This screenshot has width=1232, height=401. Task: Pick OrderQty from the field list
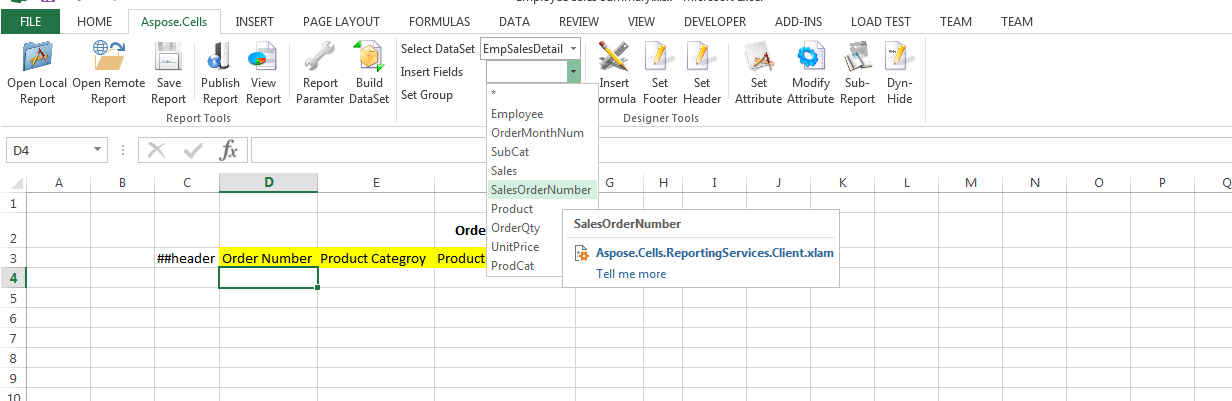pyautogui.click(x=542, y=228)
